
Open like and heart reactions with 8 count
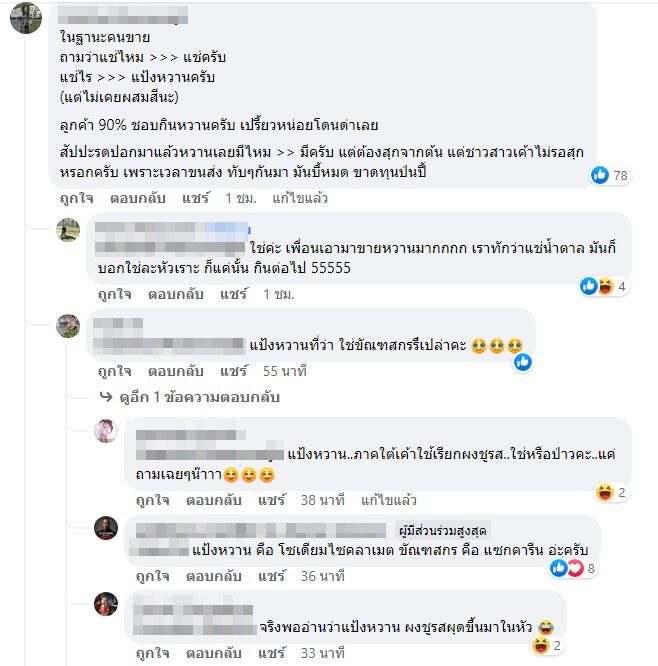pos(574,568)
